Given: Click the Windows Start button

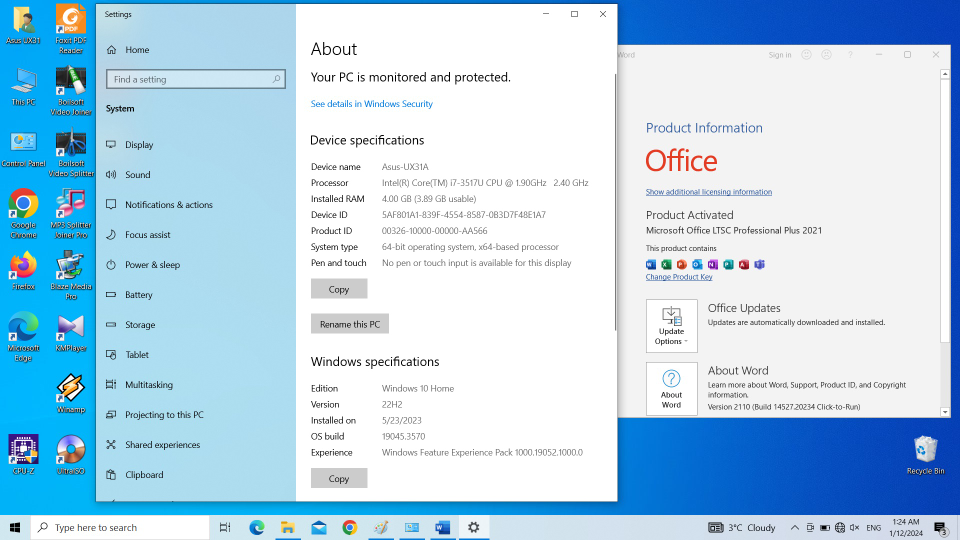Looking at the screenshot, I should point(15,527).
